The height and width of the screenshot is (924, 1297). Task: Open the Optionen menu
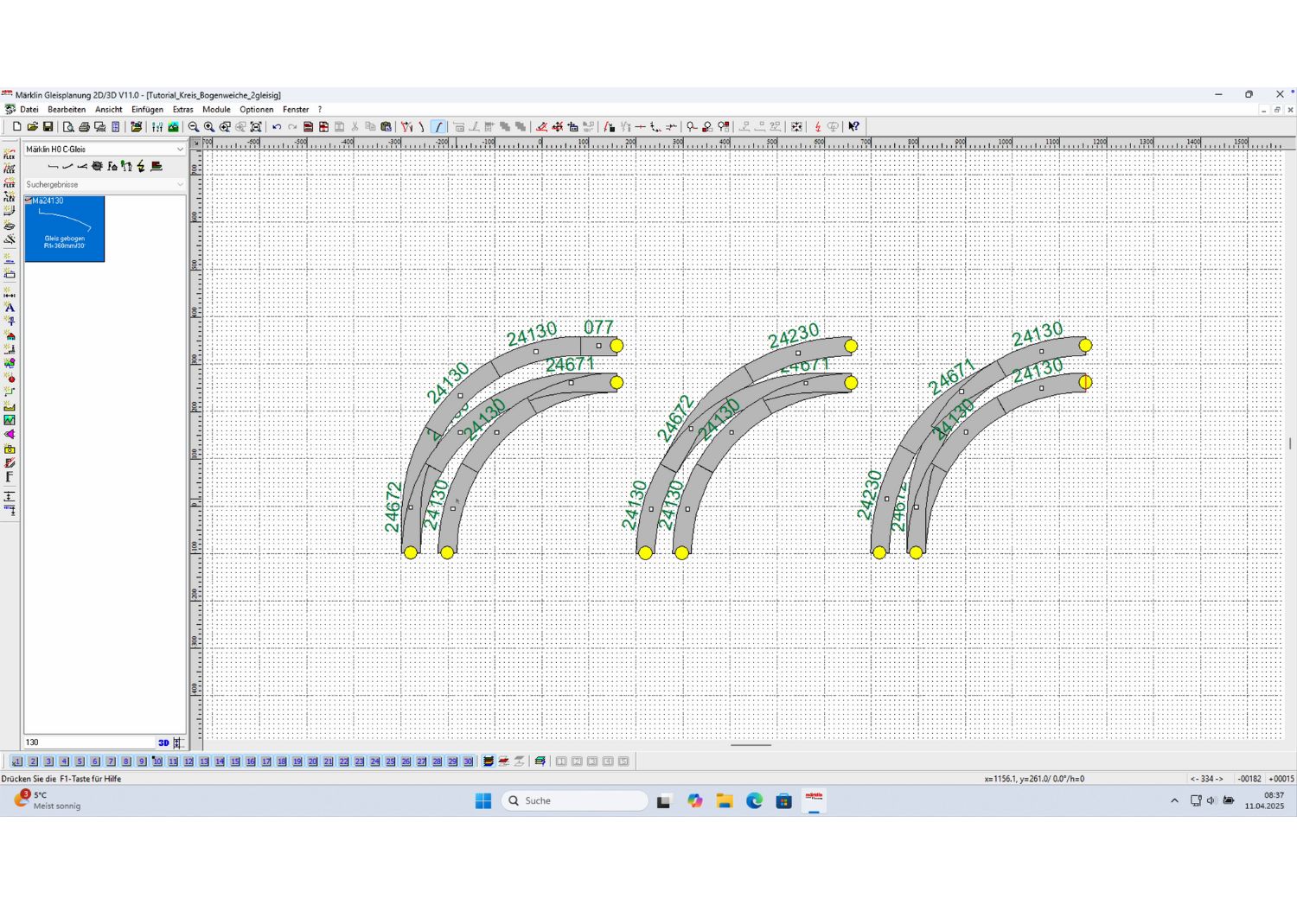click(256, 110)
